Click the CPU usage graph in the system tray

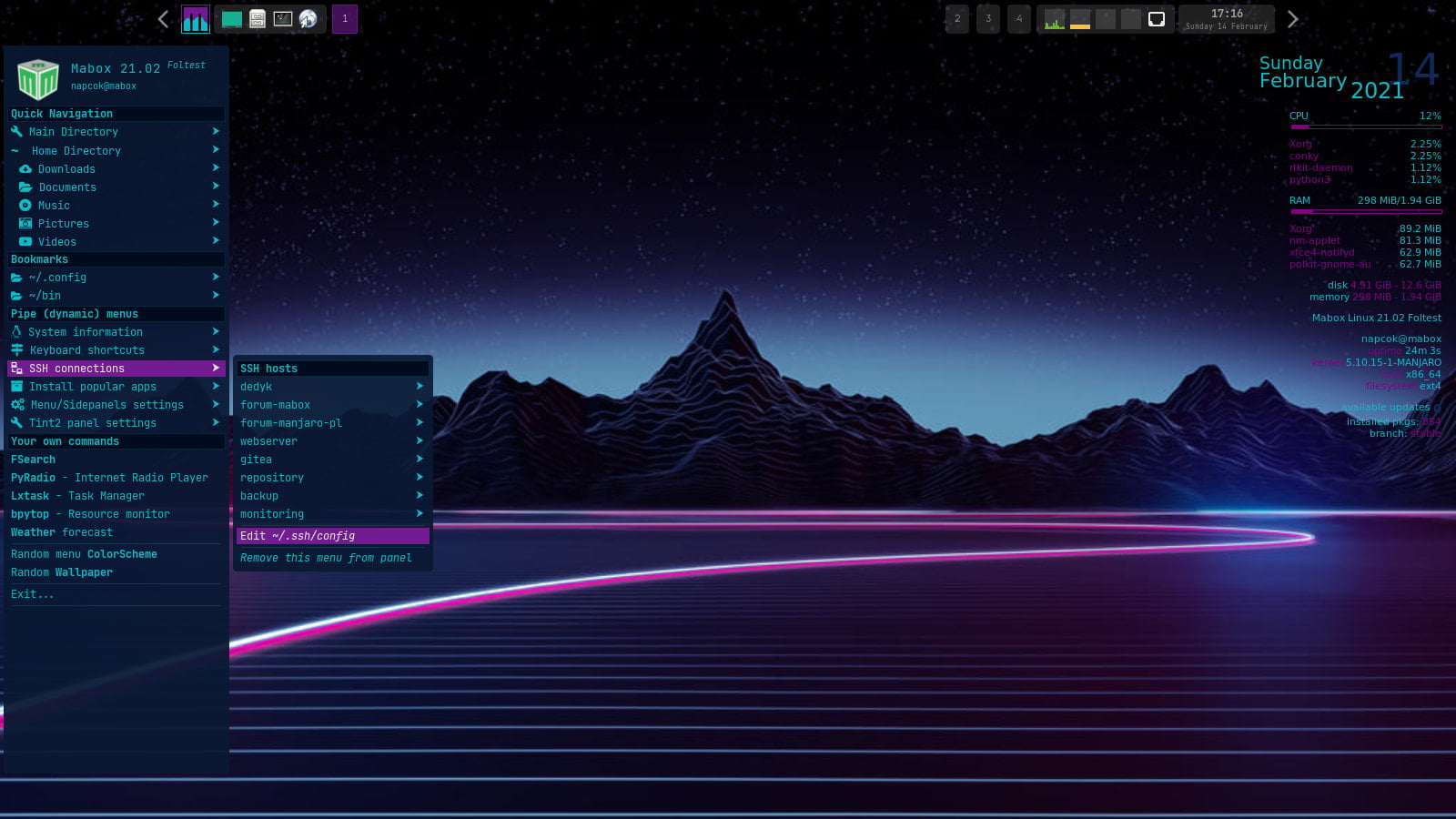1054,18
